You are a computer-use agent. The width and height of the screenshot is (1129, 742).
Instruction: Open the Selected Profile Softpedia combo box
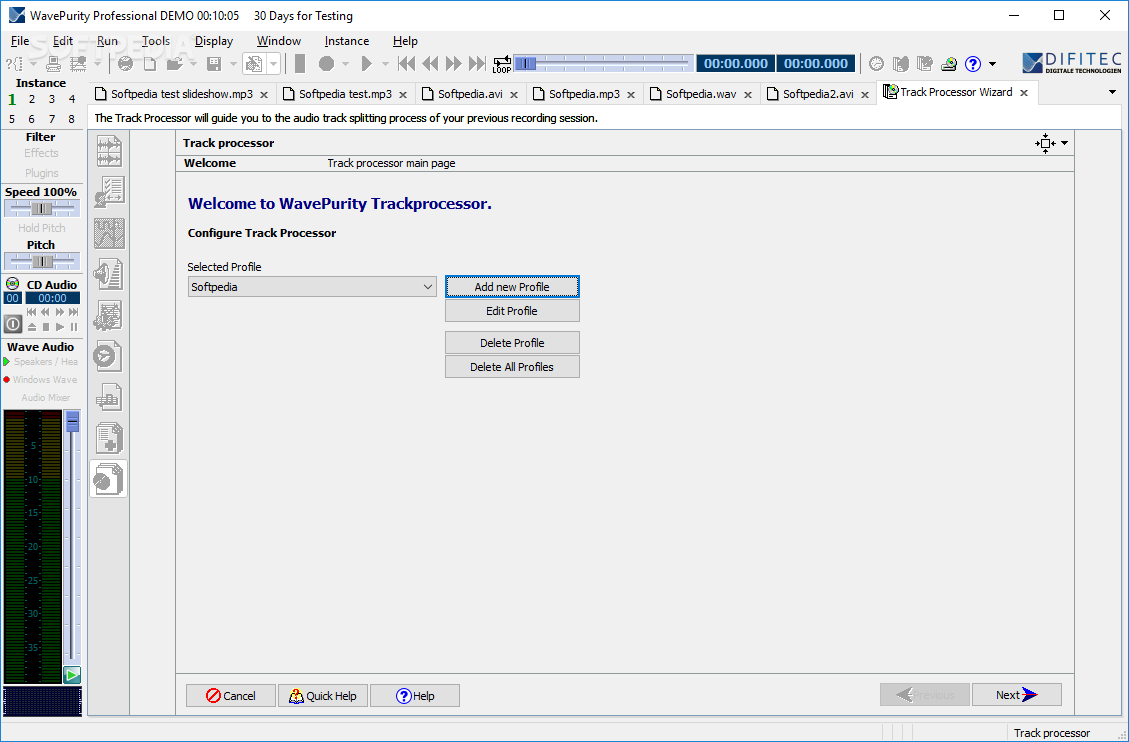coord(312,286)
